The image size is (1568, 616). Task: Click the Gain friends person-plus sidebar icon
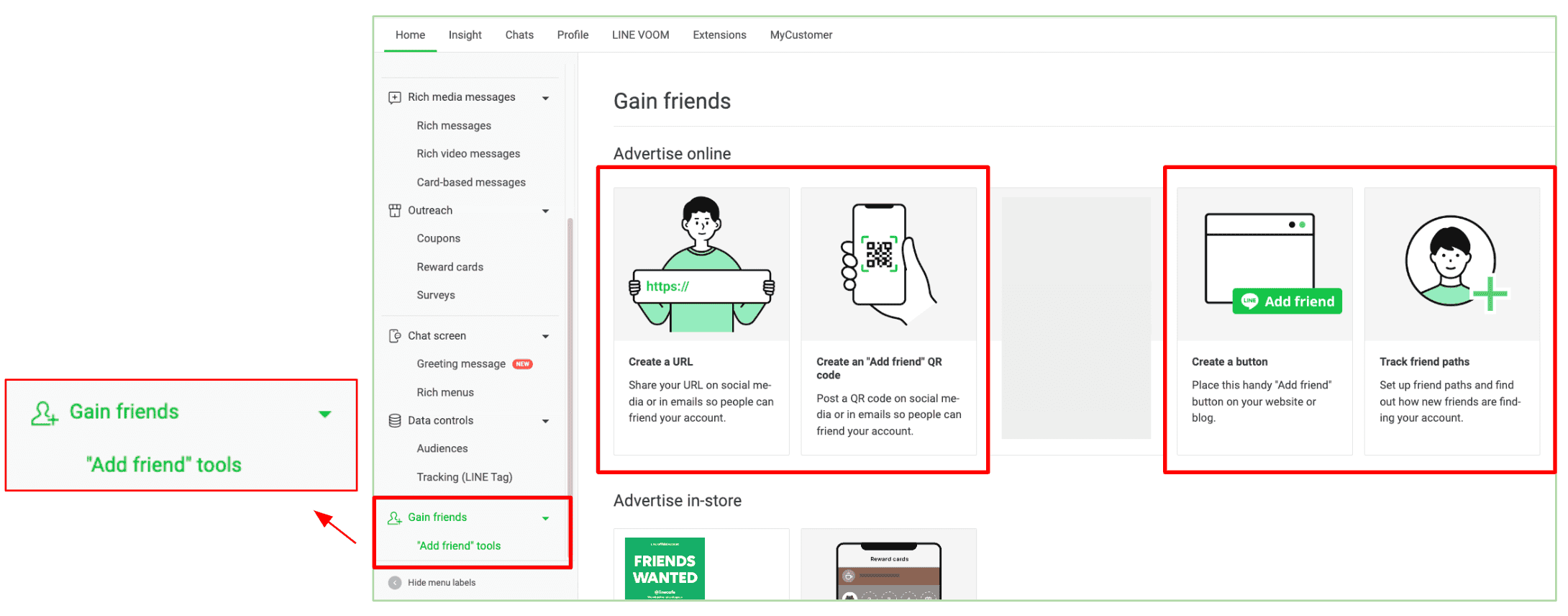395,517
